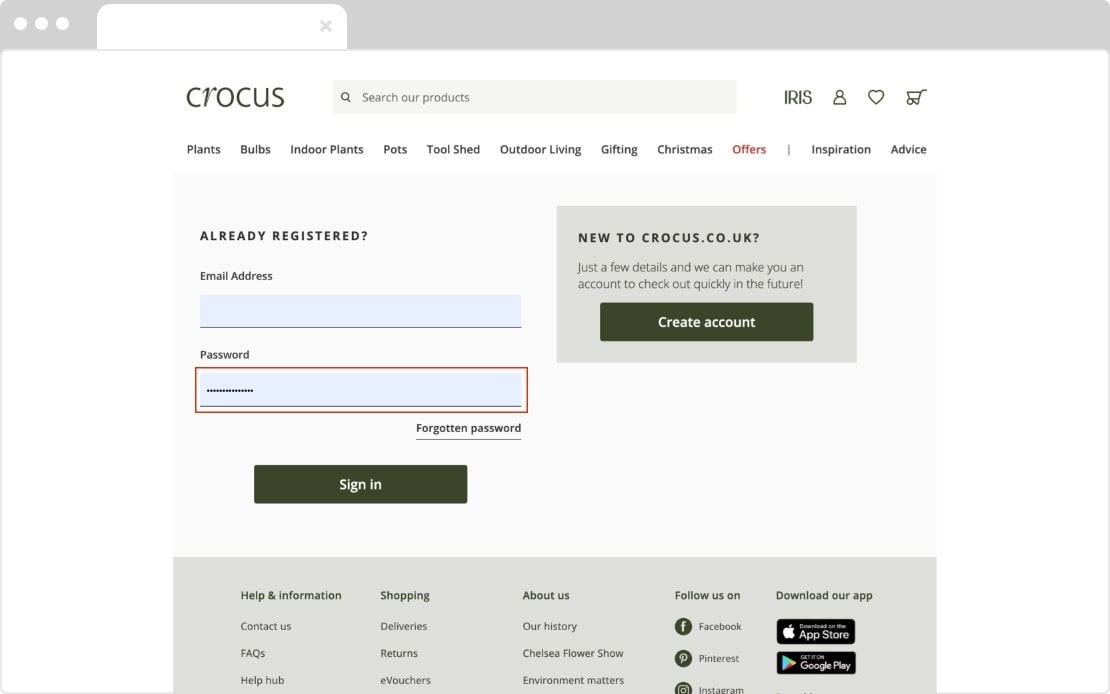Go to the Inspiration section
Viewport: 1110px width, 694px height.
pyautogui.click(x=841, y=149)
